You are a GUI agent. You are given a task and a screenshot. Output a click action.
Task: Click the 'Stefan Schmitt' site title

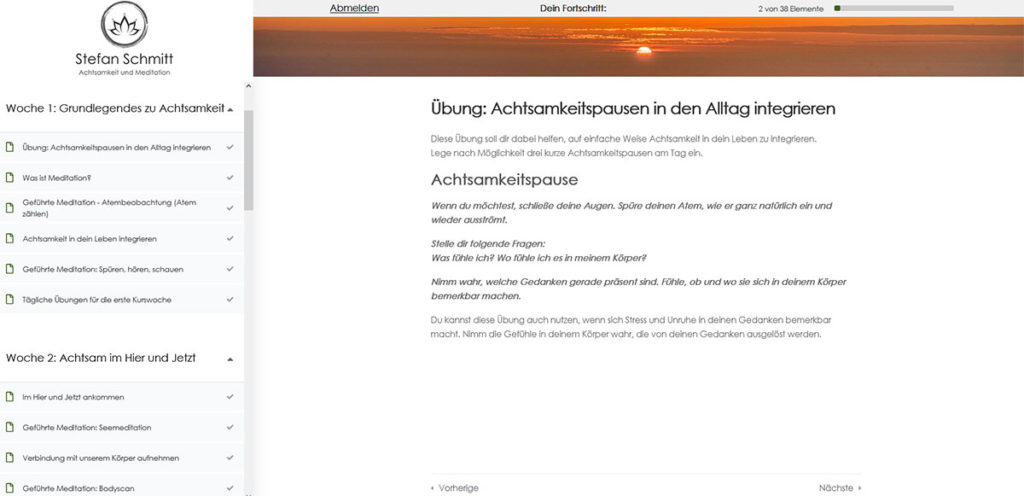coord(124,59)
